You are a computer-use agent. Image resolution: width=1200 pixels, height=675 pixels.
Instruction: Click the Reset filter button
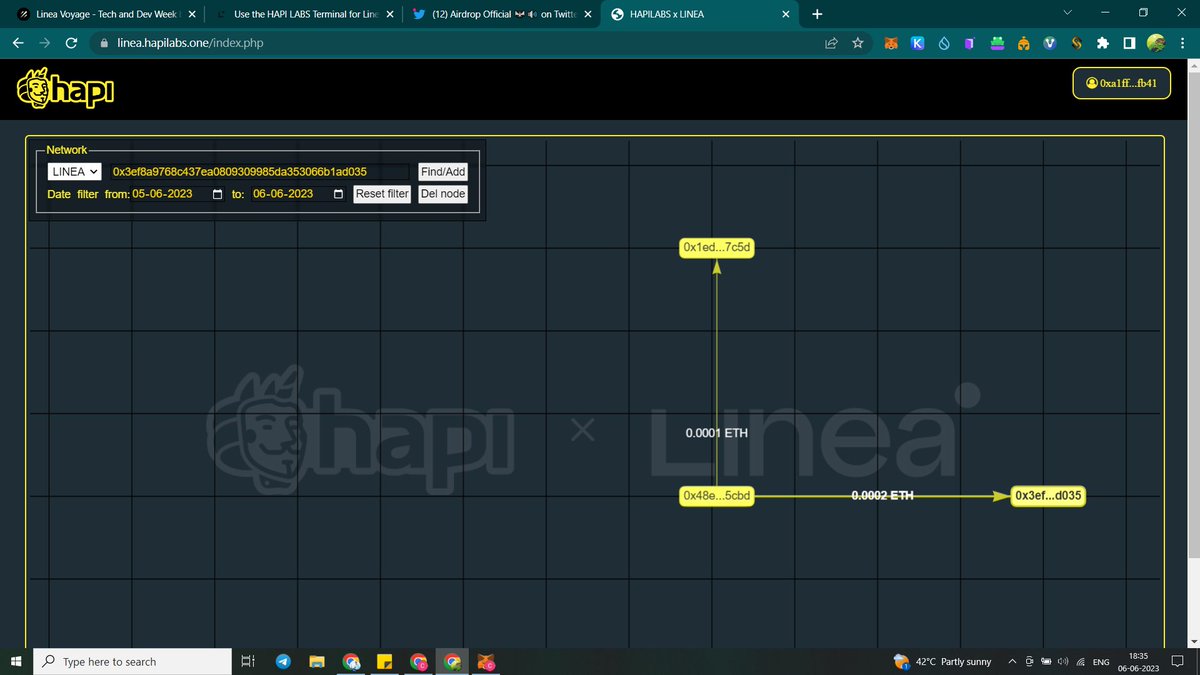[383, 194]
